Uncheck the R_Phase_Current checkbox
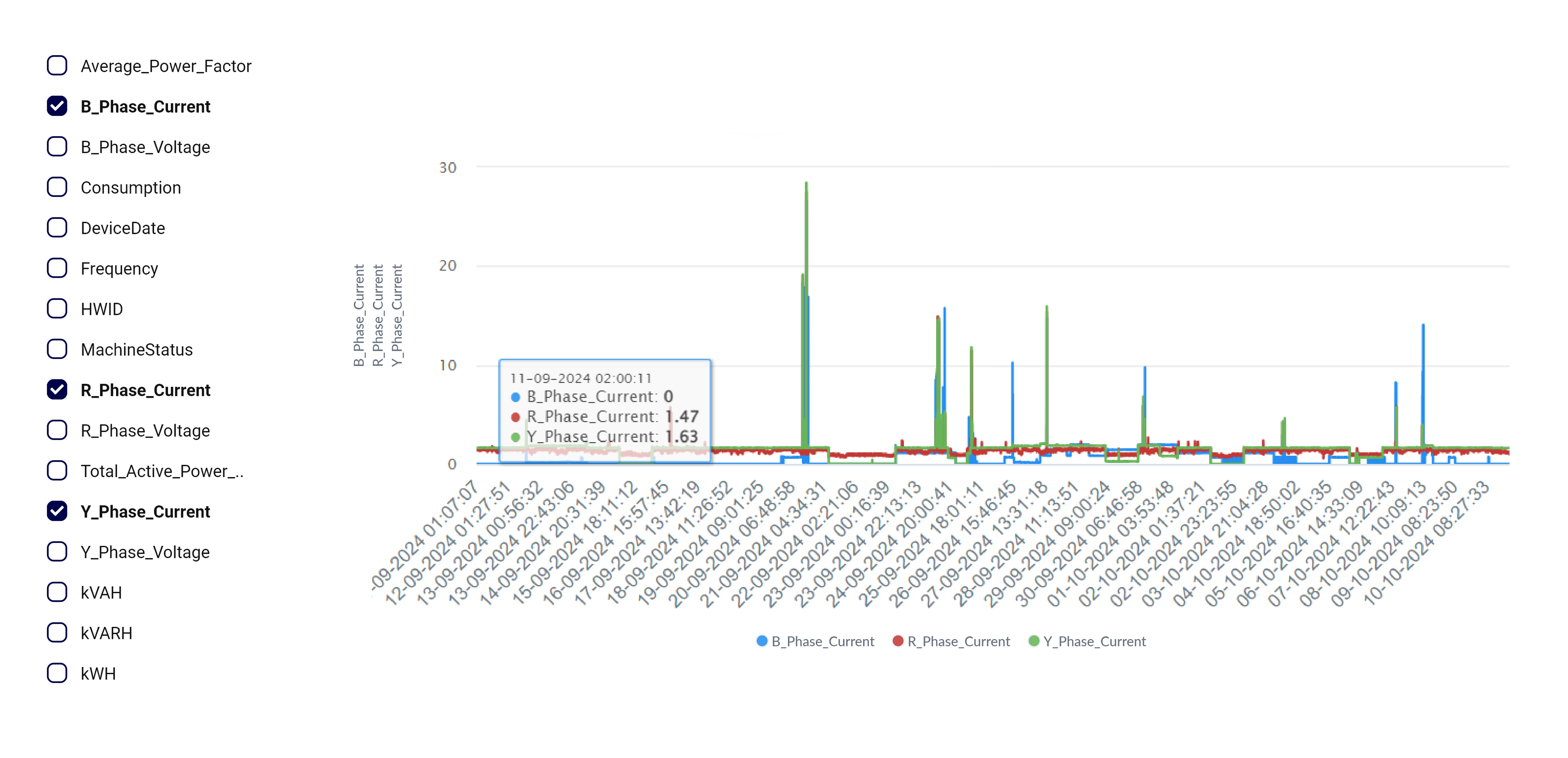 [x=57, y=390]
